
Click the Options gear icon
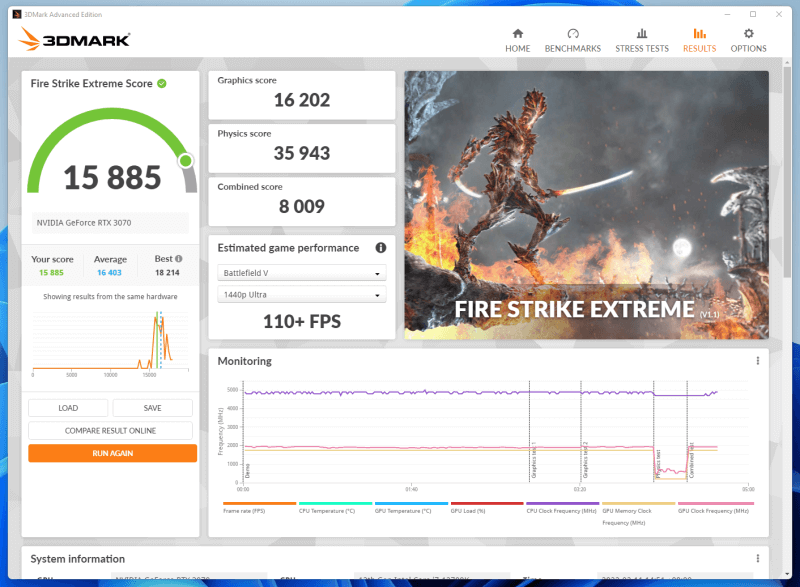(748, 34)
